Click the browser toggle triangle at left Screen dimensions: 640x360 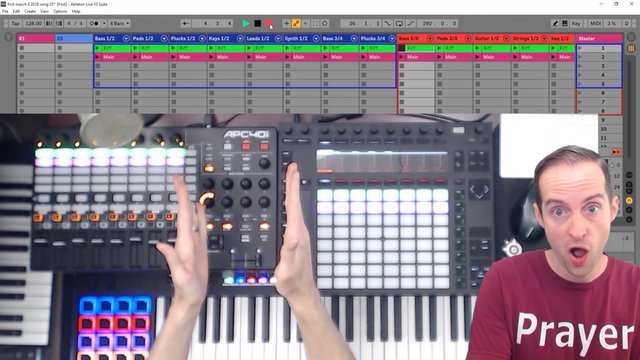click(x=8, y=38)
